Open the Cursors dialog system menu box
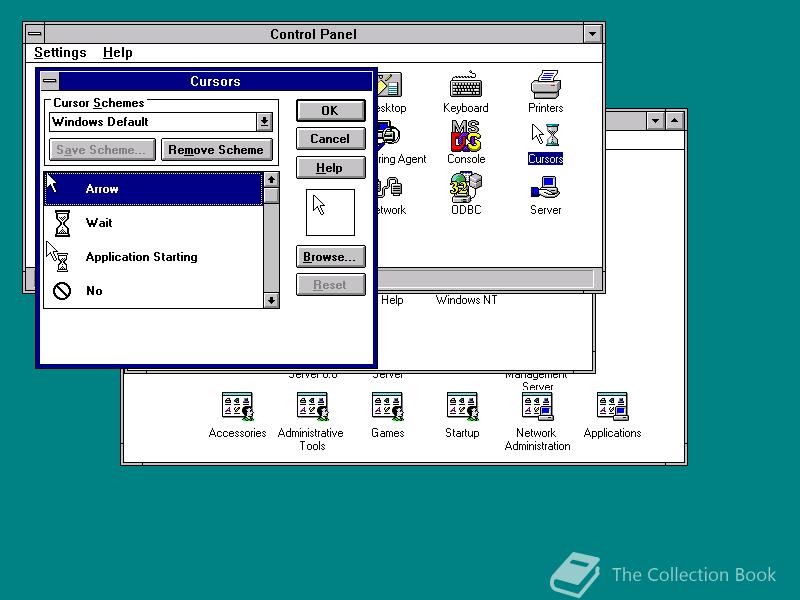800x600 pixels. point(49,81)
